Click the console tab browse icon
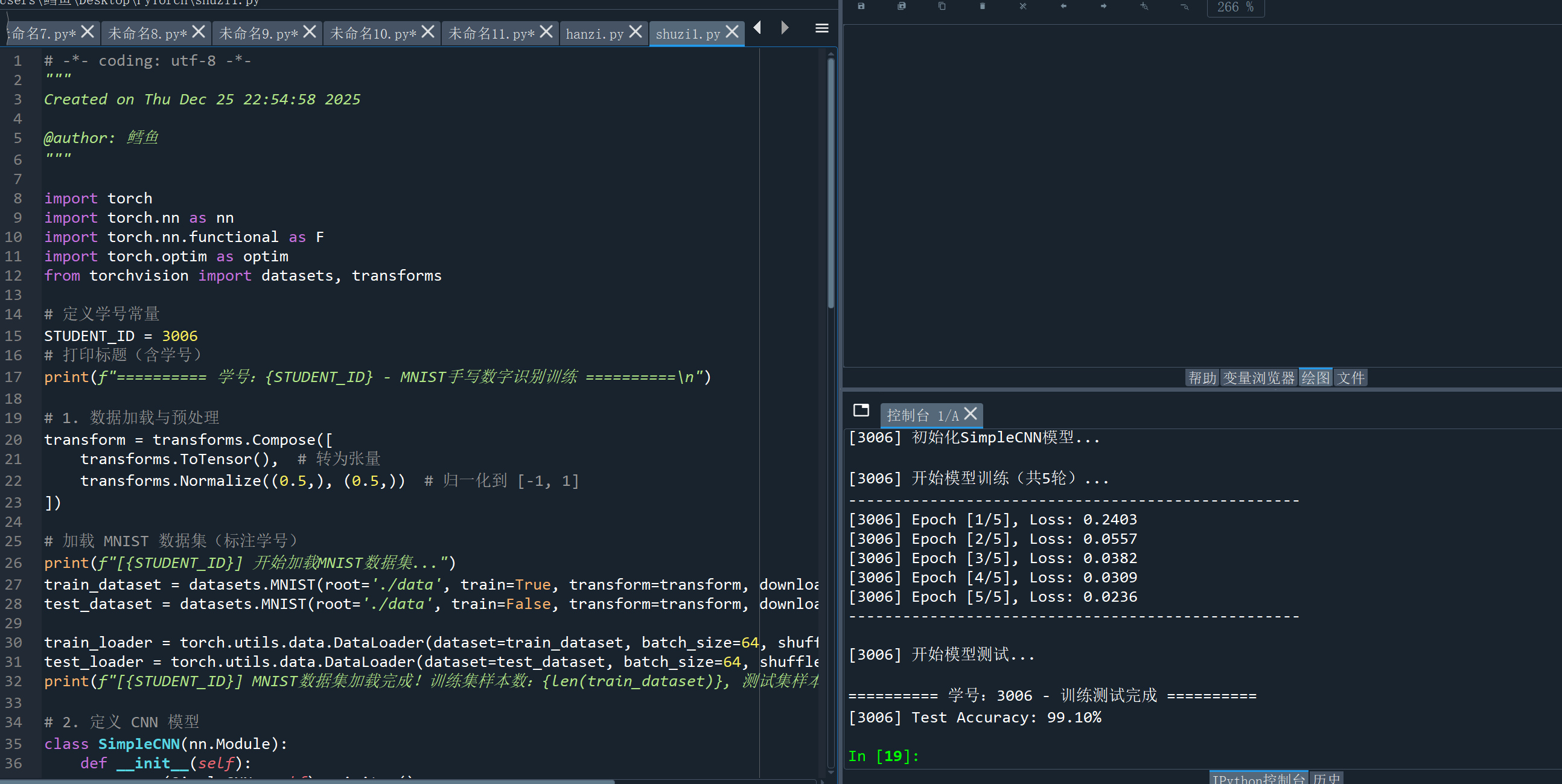The height and width of the screenshot is (784, 1562). [x=861, y=410]
